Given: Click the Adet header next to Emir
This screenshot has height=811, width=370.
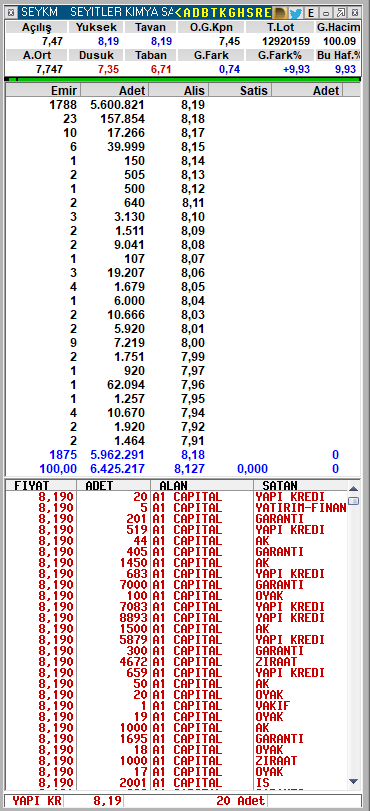Looking at the screenshot, I should pos(115,91).
